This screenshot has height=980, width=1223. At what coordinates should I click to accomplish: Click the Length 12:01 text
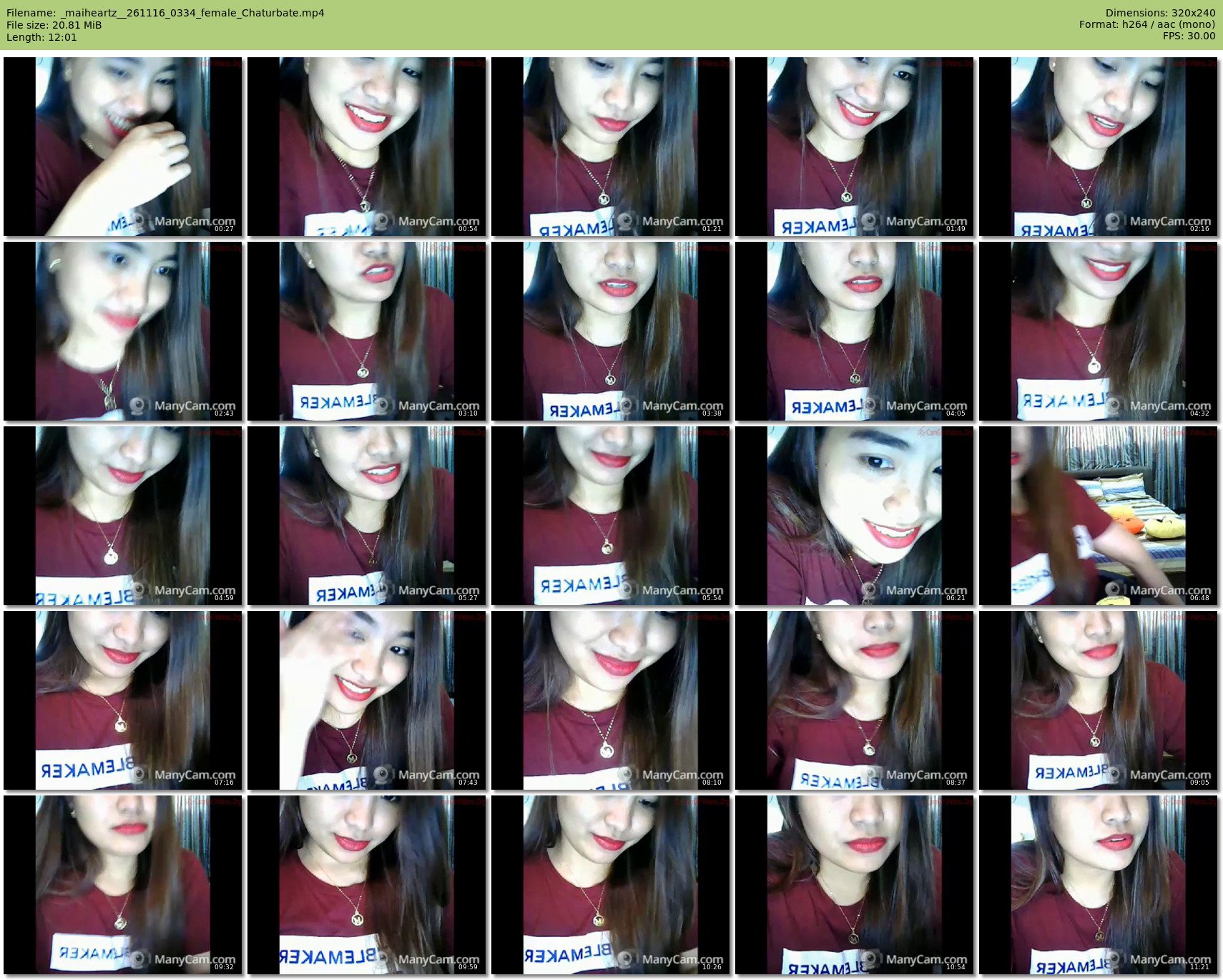pos(41,37)
